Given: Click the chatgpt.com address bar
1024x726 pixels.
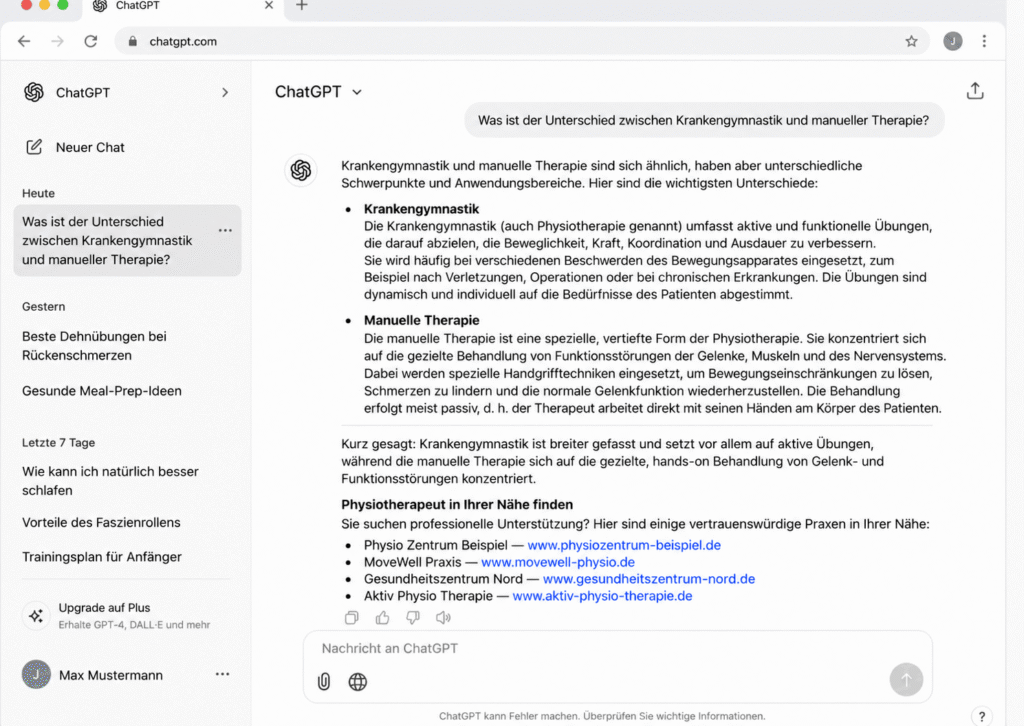Looking at the screenshot, I should tap(521, 41).
